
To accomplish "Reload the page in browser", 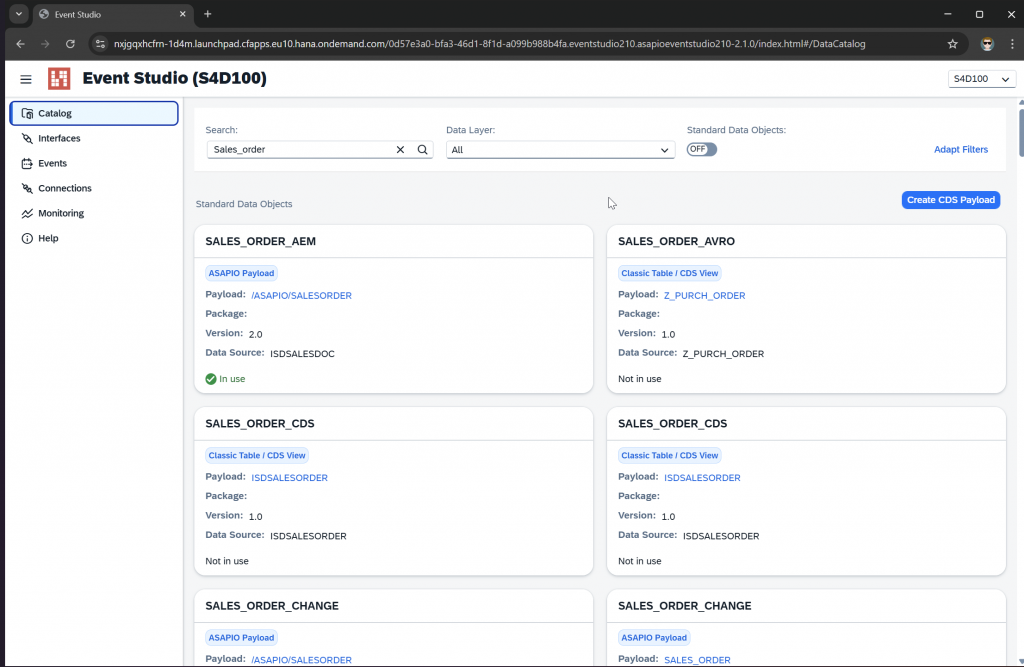I will [x=70, y=44].
